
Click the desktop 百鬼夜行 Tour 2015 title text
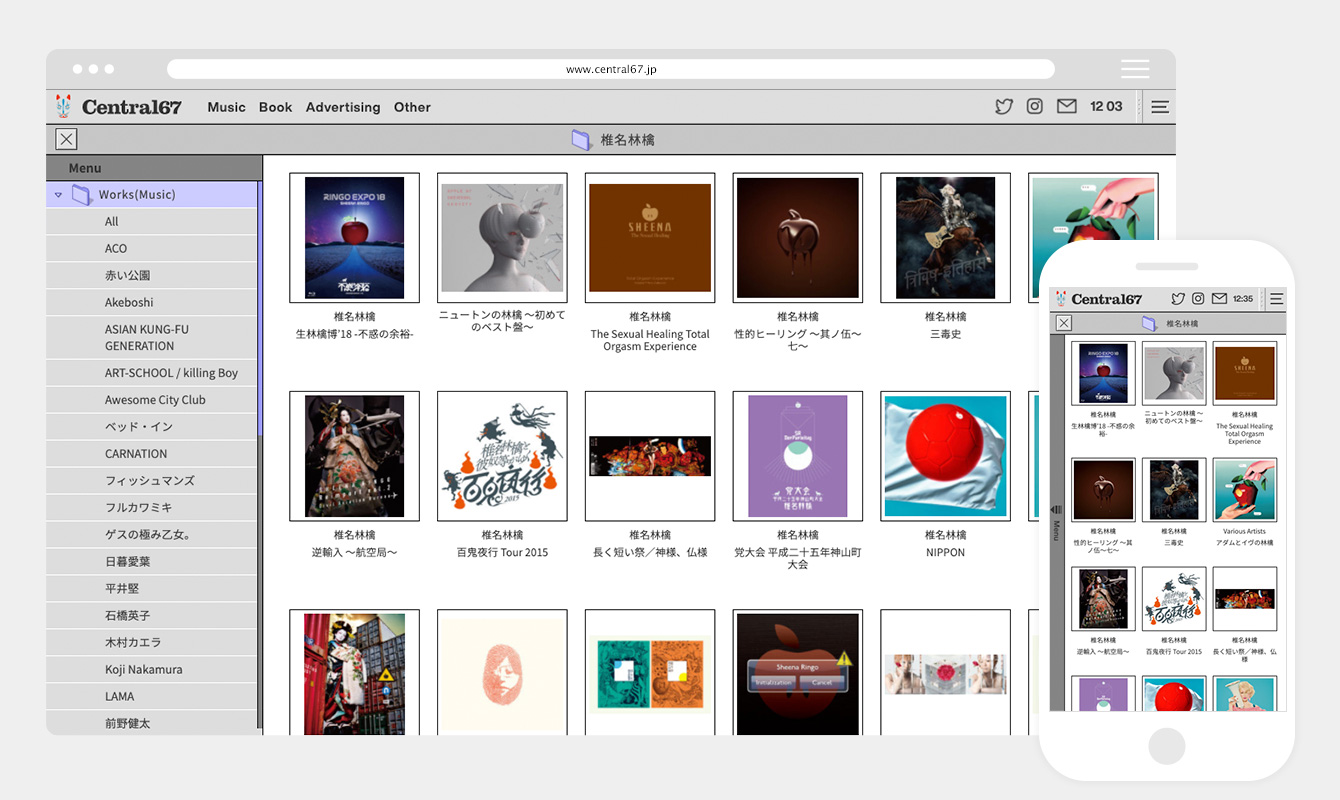point(502,552)
